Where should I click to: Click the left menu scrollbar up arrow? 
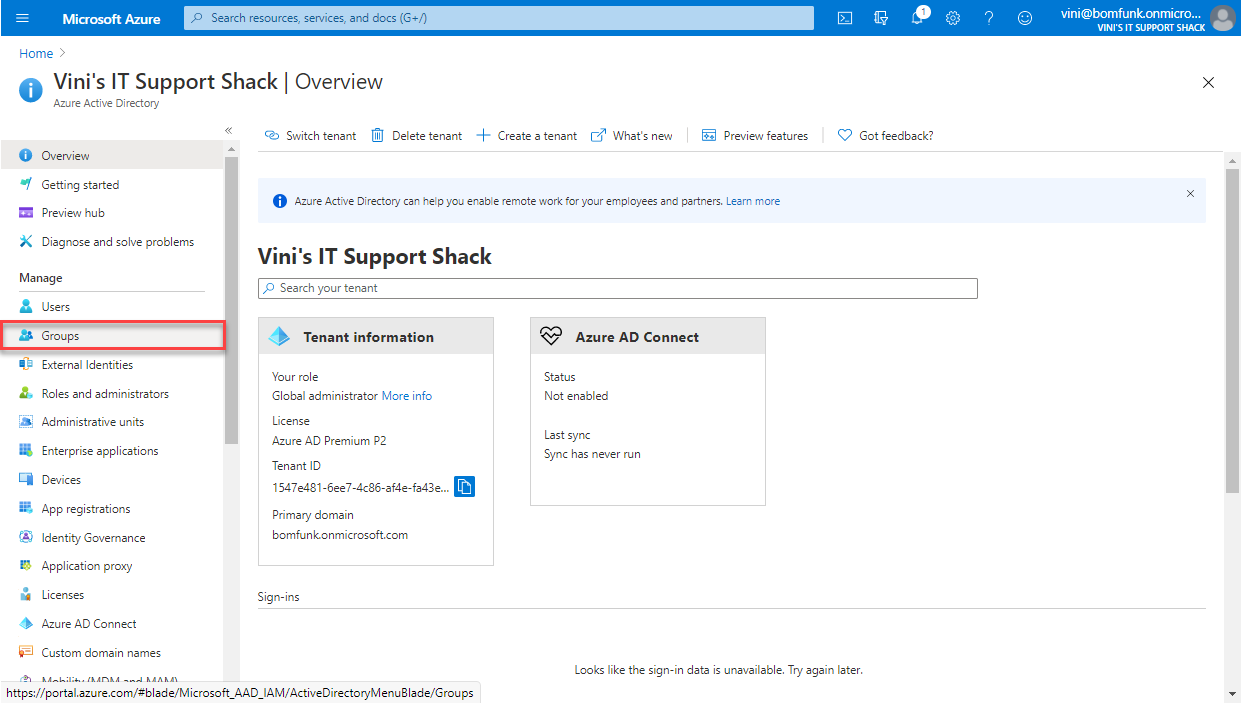[231, 149]
